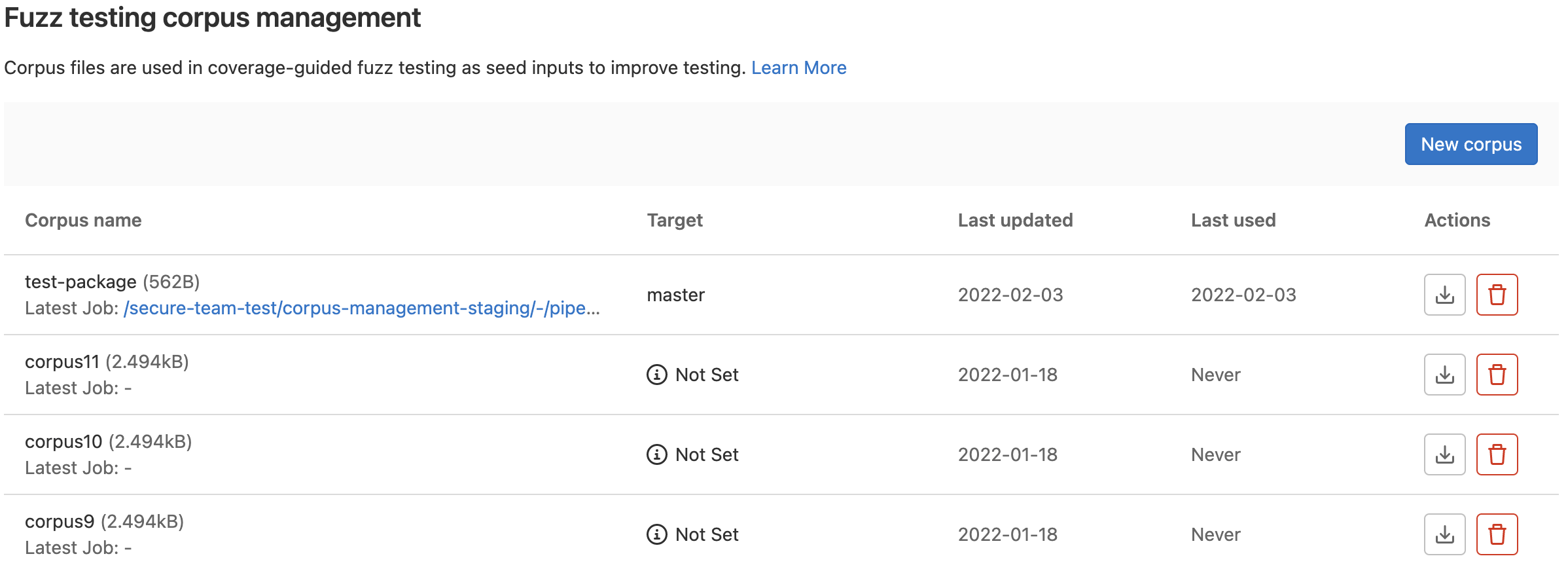Click Latest Job label under corpus10

(71, 468)
